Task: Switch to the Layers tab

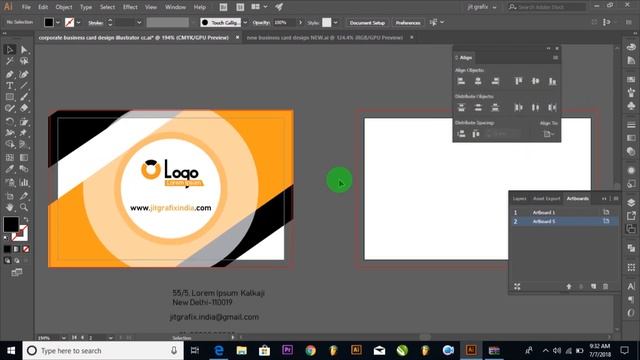Action: coord(520,199)
